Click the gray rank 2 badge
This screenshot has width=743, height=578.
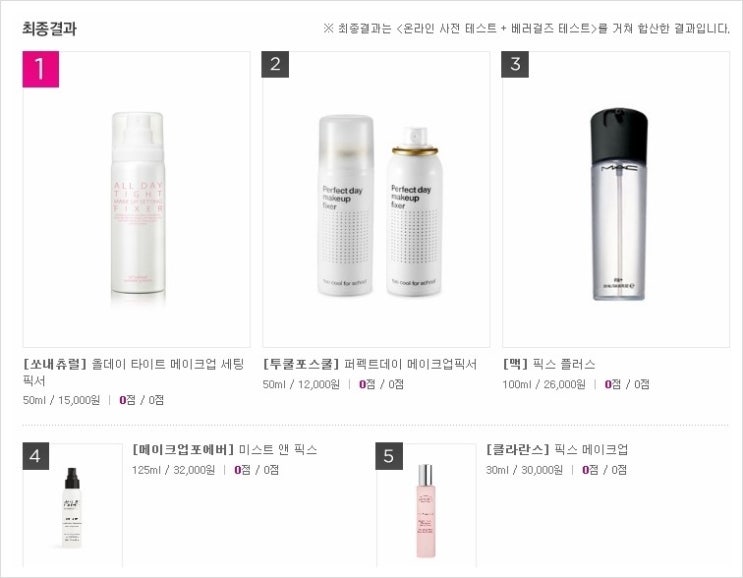(x=275, y=64)
